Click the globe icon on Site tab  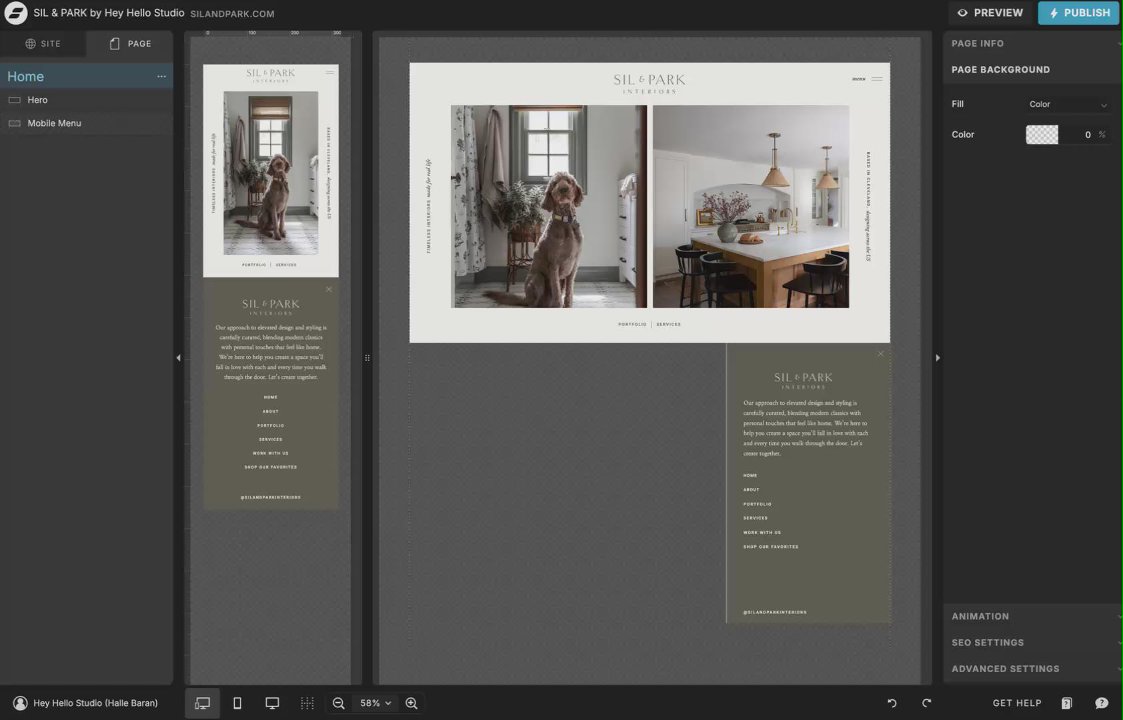[x=30, y=44]
